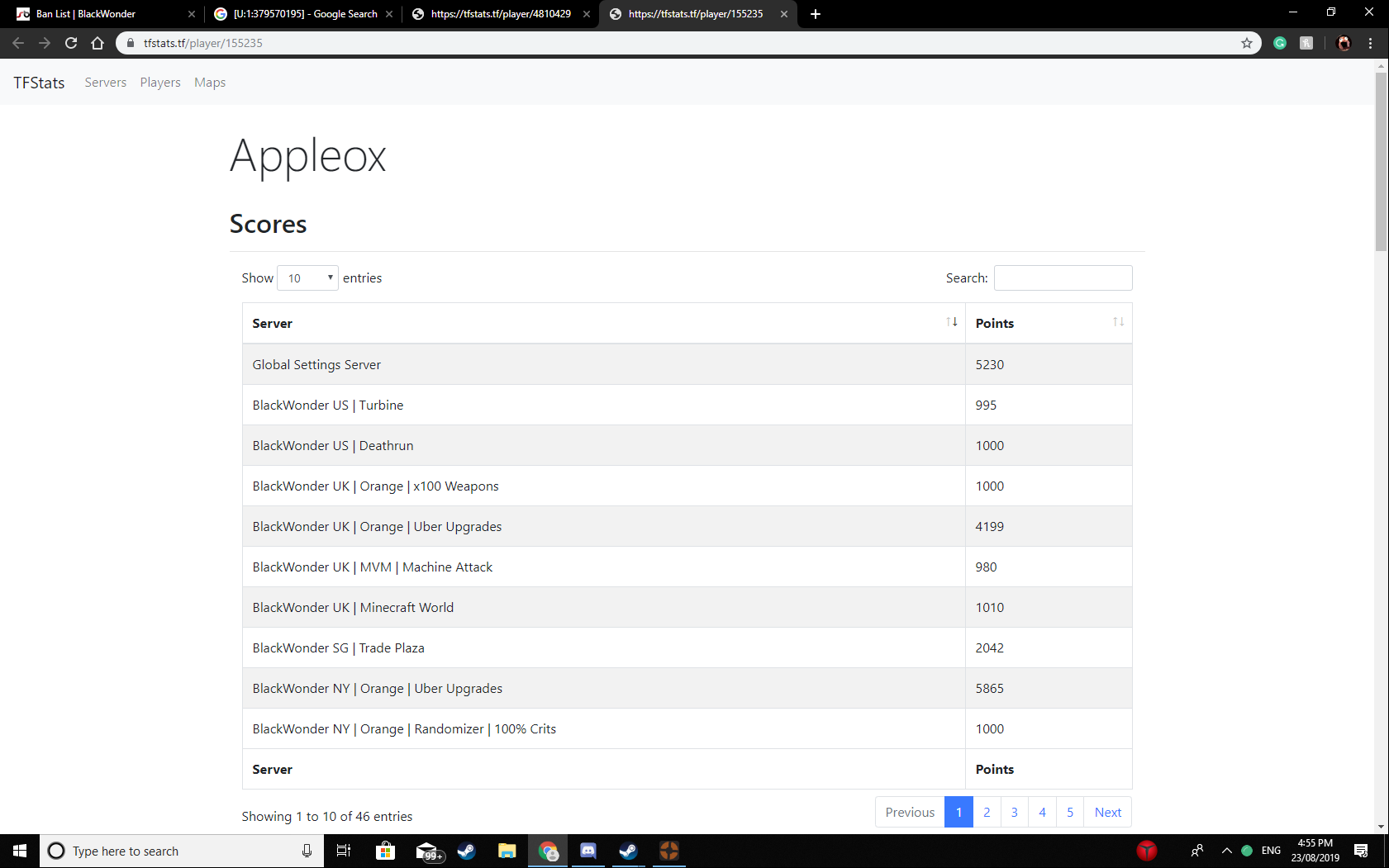The height and width of the screenshot is (868, 1389).
Task: Click the grey extension icon beside Grammarly
Action: click(x=1306, y=43)
